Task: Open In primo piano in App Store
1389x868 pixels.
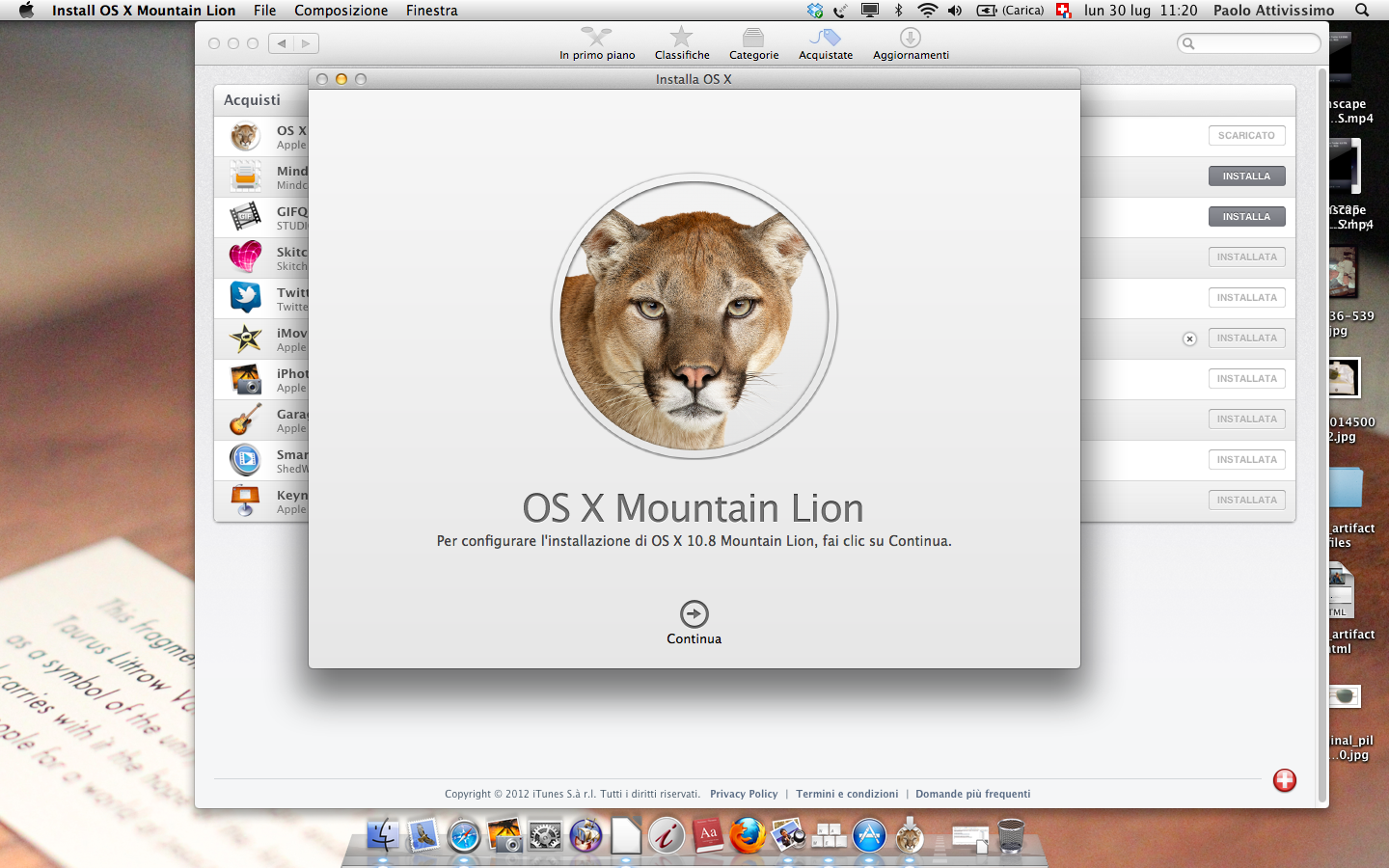Action: [597, 43]
